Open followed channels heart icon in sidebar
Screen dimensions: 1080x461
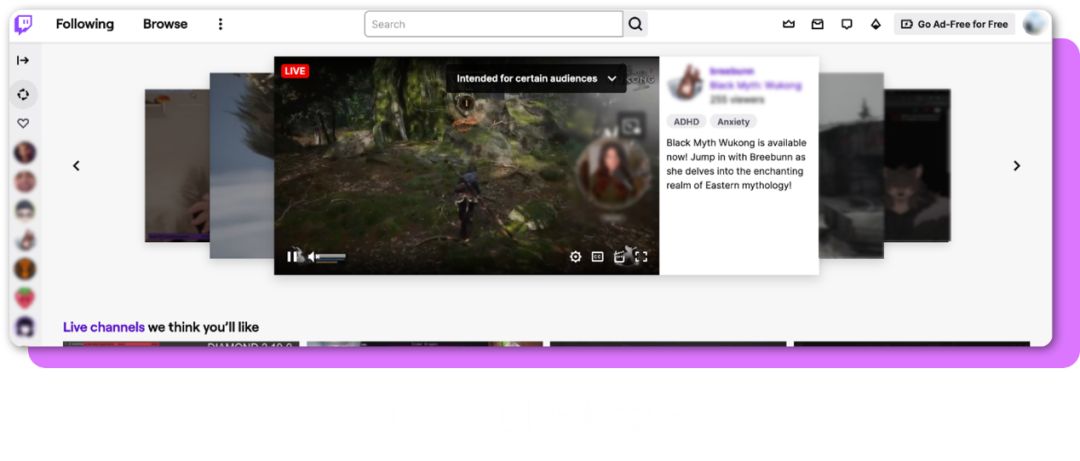23,123
